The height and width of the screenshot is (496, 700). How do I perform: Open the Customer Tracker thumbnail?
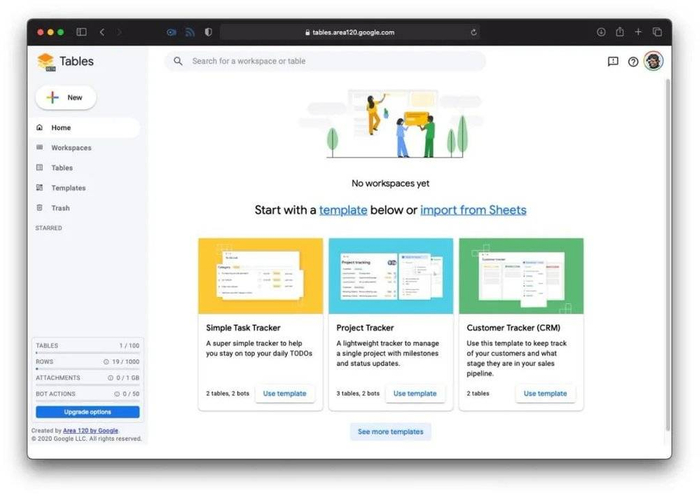[521, 276]
